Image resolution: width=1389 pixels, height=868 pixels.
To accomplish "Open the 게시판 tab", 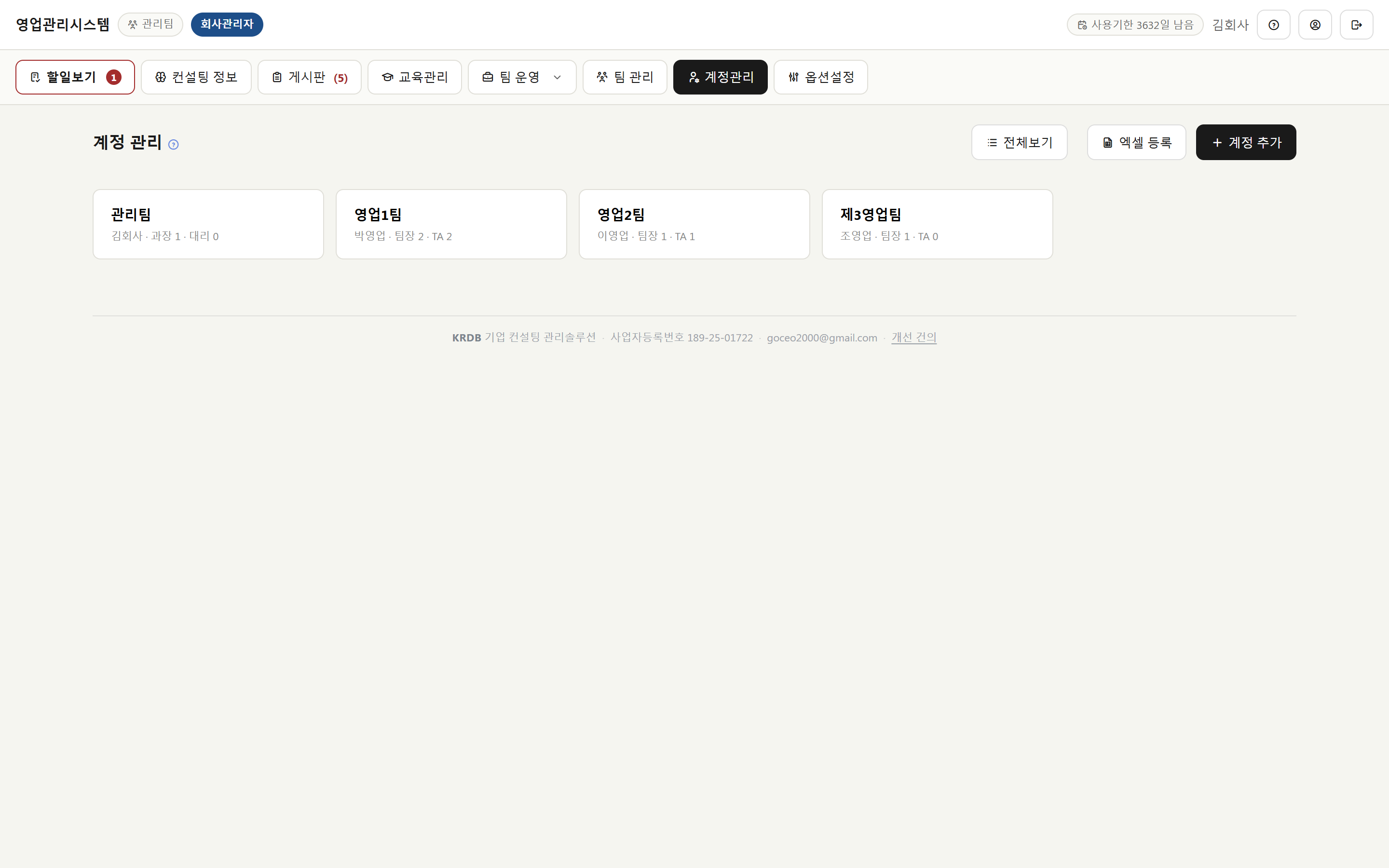I will click(309, 77).
